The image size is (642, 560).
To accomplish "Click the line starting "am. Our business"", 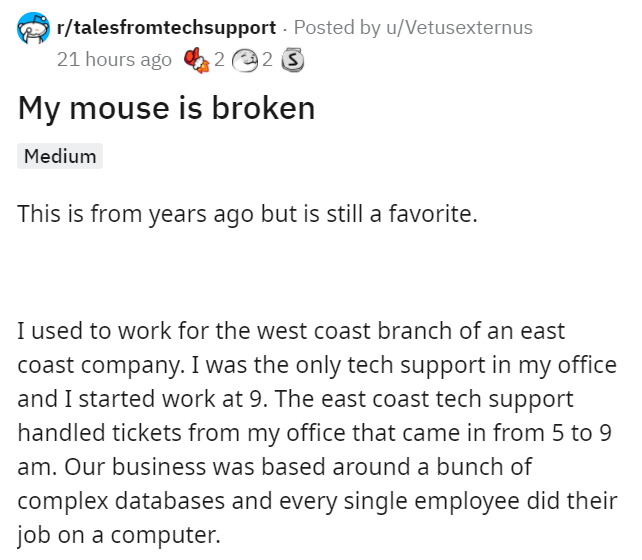I will [270, 467].
